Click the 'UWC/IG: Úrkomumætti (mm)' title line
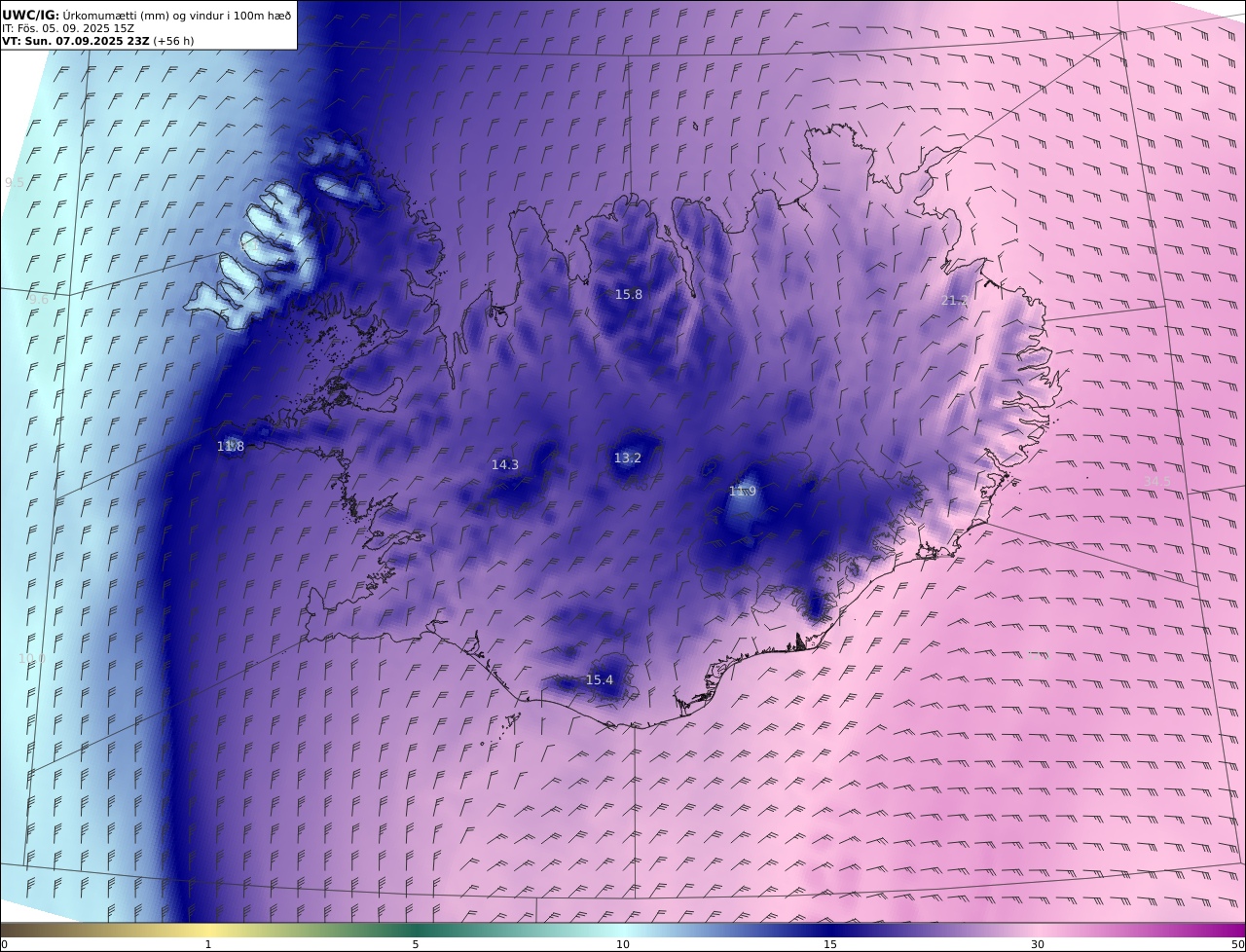 (147, 15)
